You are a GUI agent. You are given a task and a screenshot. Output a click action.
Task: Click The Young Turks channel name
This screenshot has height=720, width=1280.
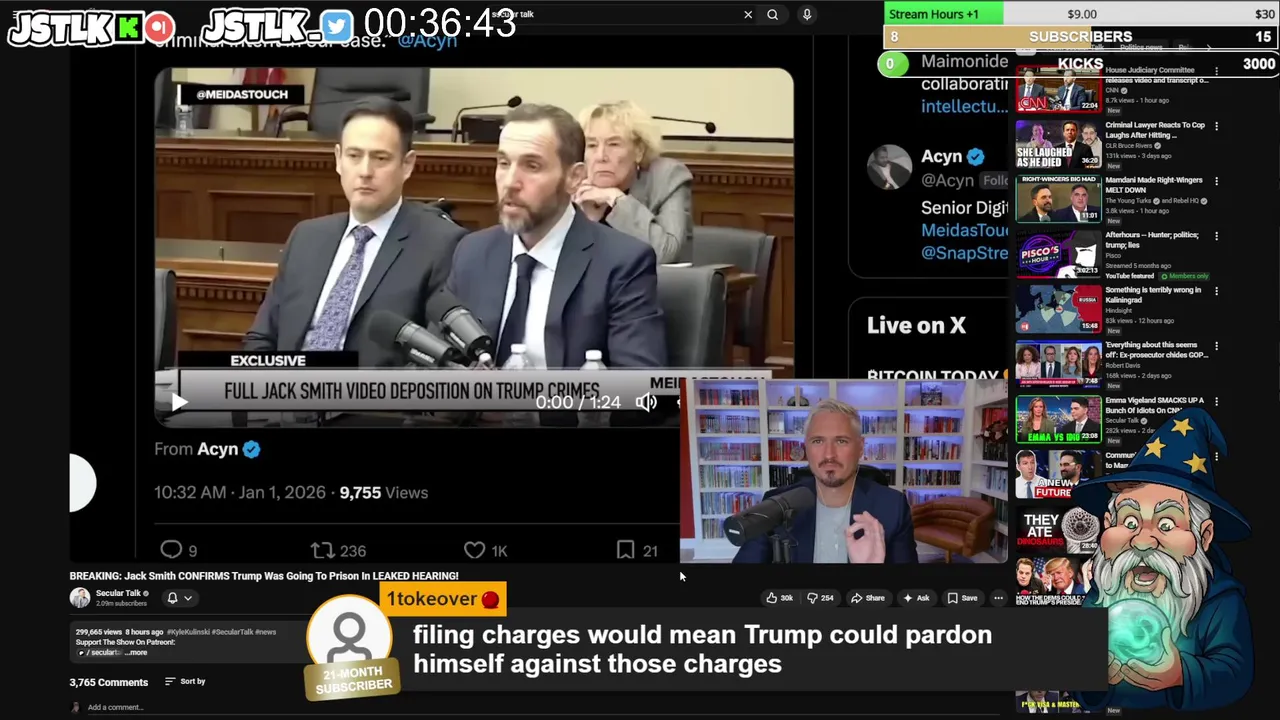click(x=1128, y=201)
